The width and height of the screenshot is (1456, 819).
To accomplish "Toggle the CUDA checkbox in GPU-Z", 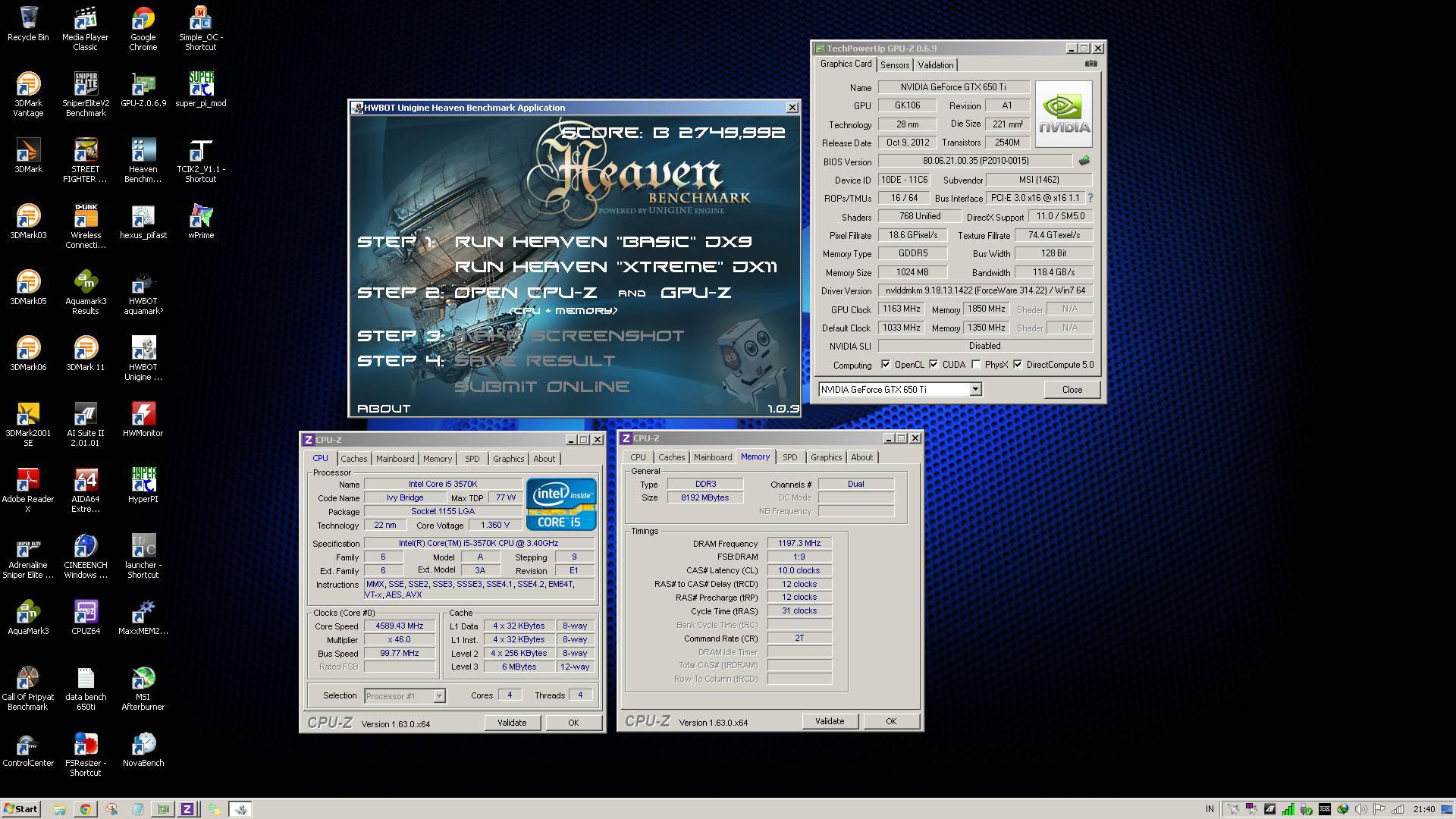I will (x=934, y=365).
